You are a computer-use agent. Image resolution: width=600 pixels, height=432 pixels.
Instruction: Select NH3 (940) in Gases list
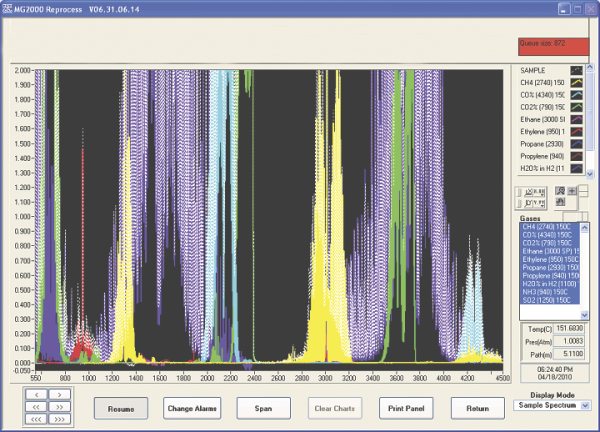(550, 292)
